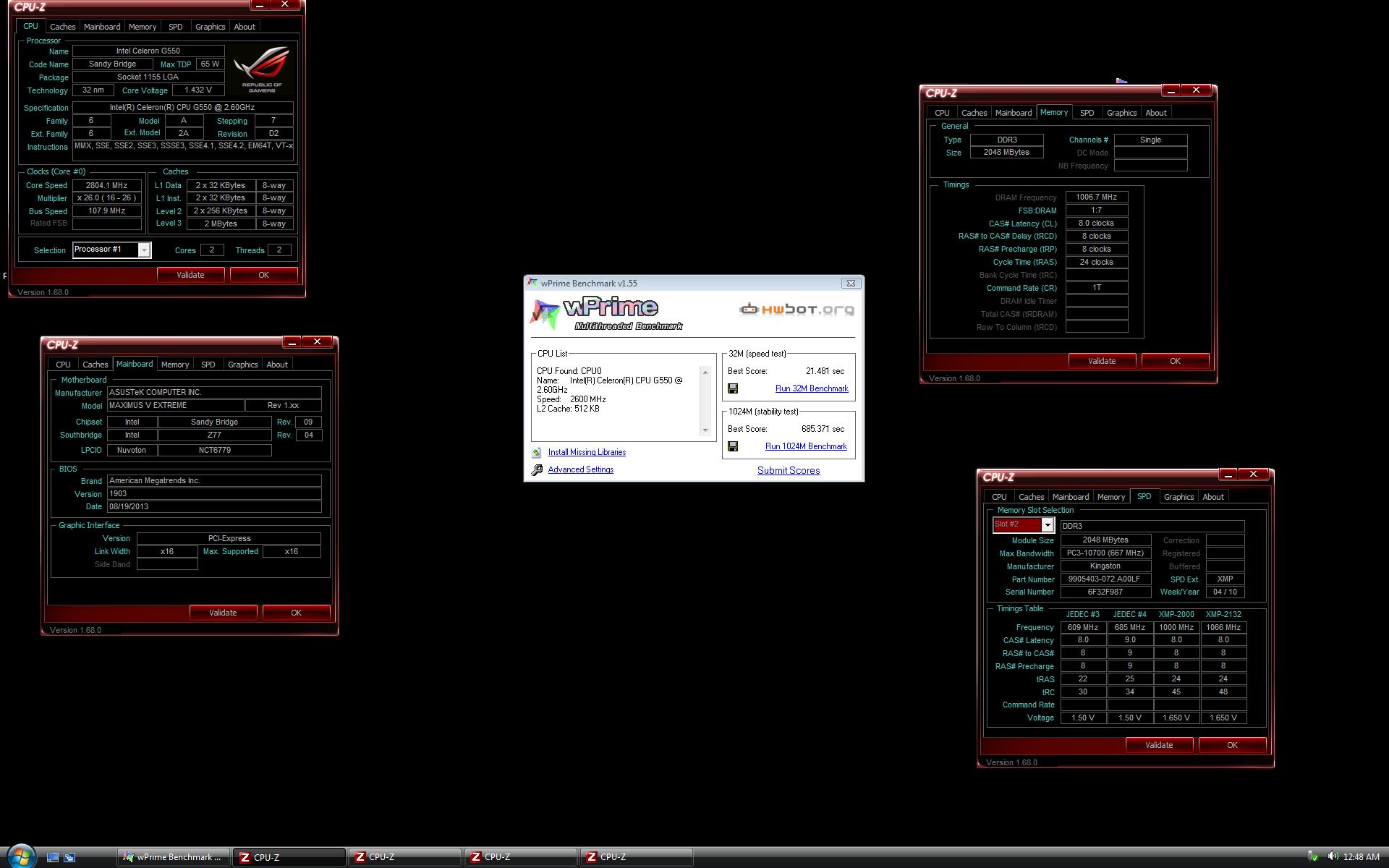Click the Part Number 9905403-072.A00LF field

tap(1105, 579)
